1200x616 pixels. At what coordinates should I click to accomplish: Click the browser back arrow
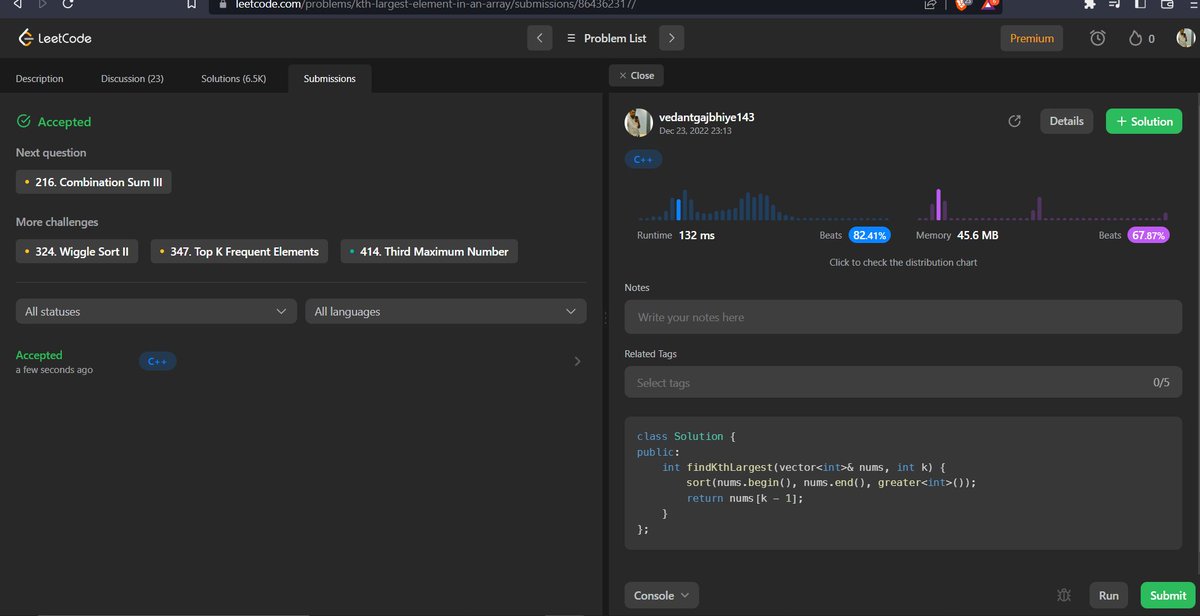17,5
